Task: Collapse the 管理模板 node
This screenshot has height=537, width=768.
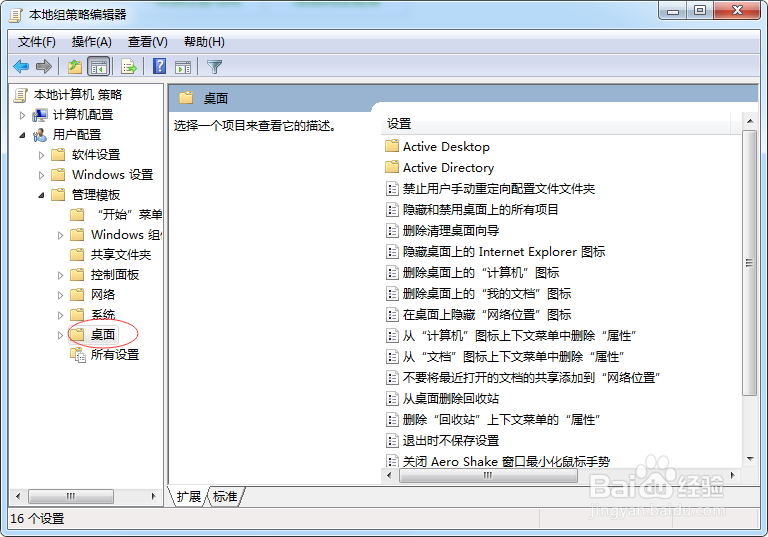Action: click(41, 195)
